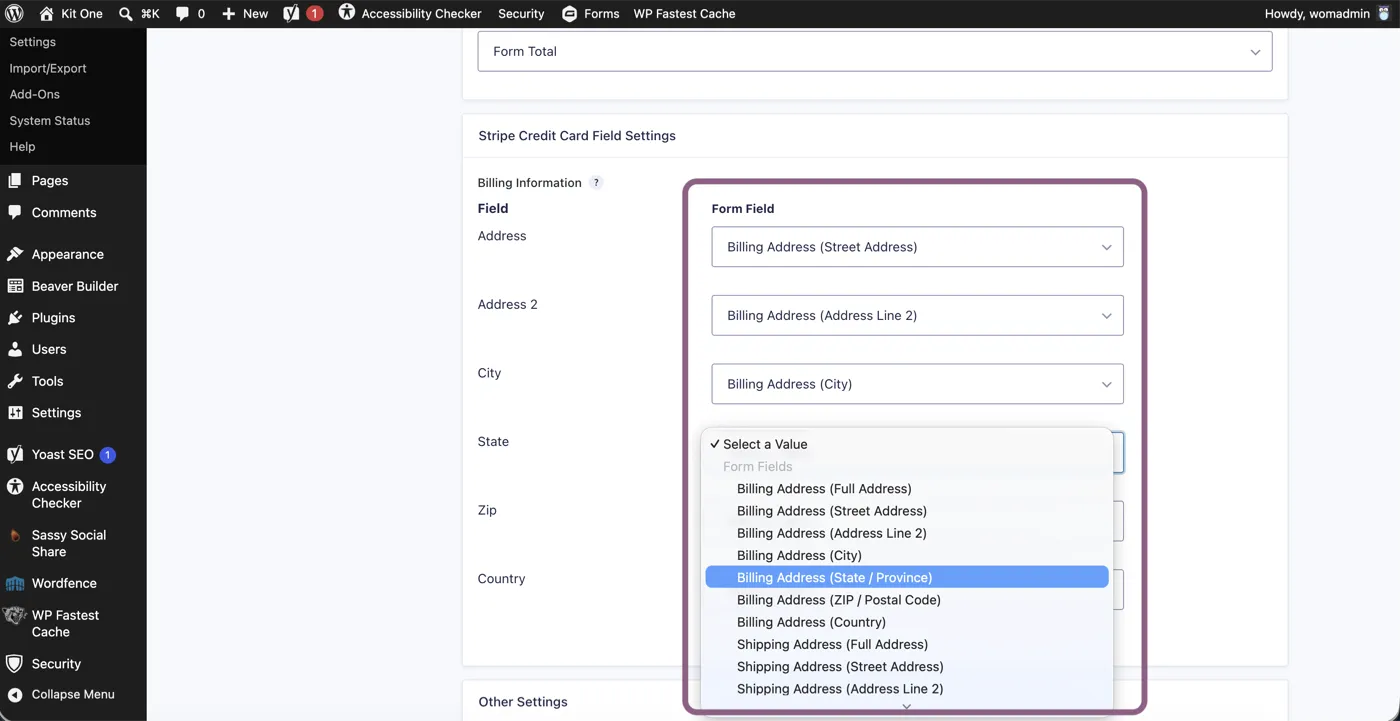Screen dimensions: 1400x721
Task: Click the Settings sliders icon
Action: point(15,413)
